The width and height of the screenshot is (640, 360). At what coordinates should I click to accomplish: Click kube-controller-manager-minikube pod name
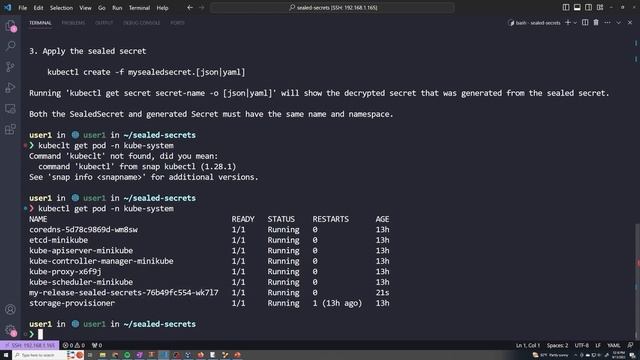point(101,261)
